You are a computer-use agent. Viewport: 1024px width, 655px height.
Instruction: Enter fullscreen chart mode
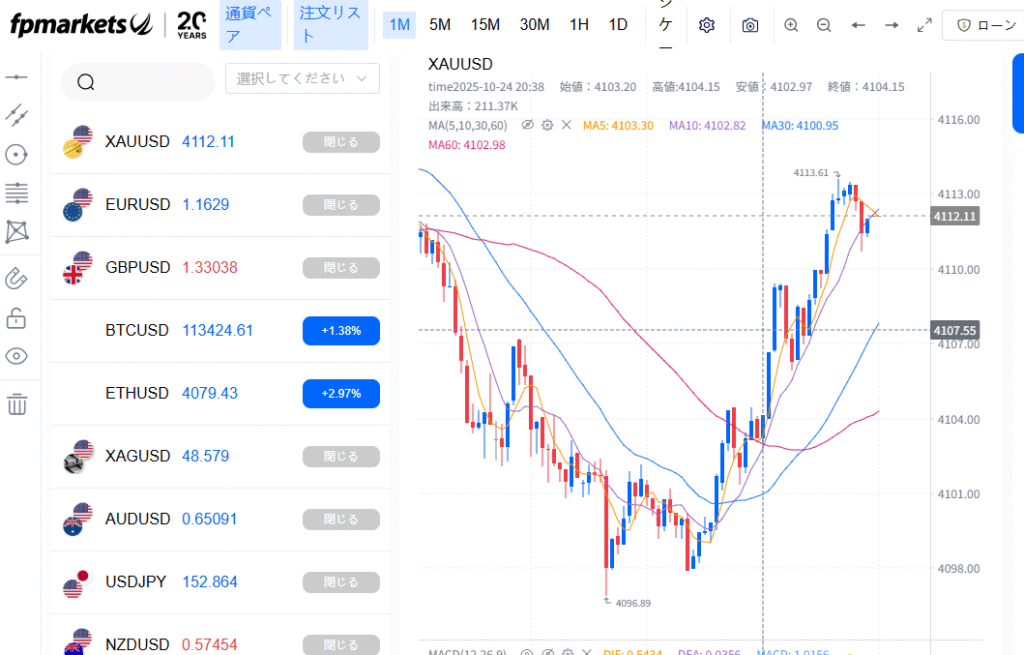(x=924, y=25)
